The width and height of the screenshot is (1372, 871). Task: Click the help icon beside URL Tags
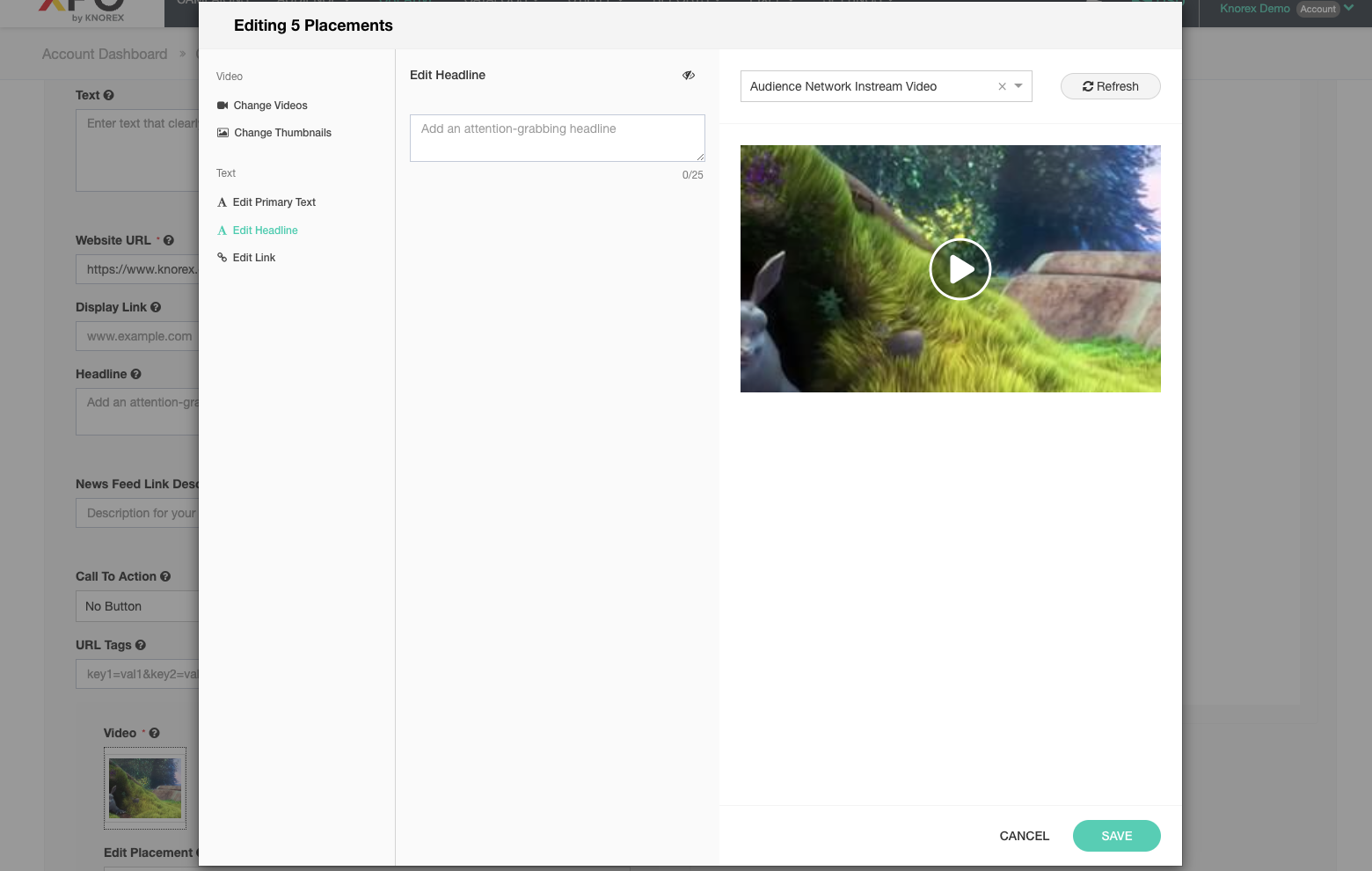point(141,645)
